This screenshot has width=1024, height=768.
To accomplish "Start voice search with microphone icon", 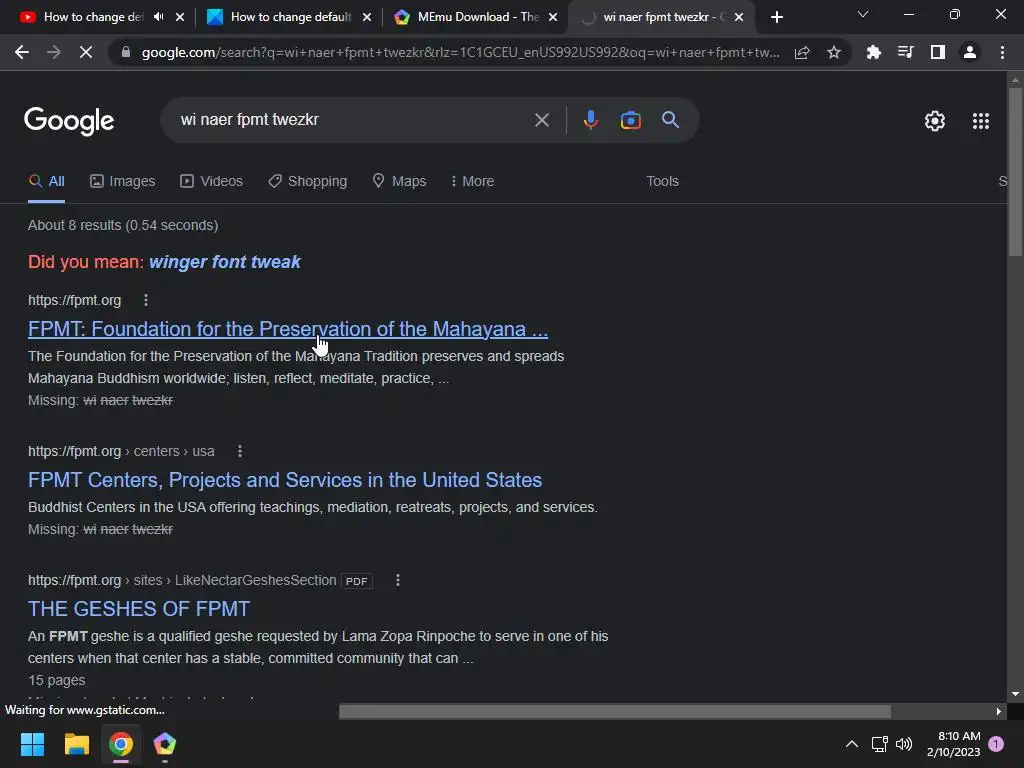I will click(590, 120).
